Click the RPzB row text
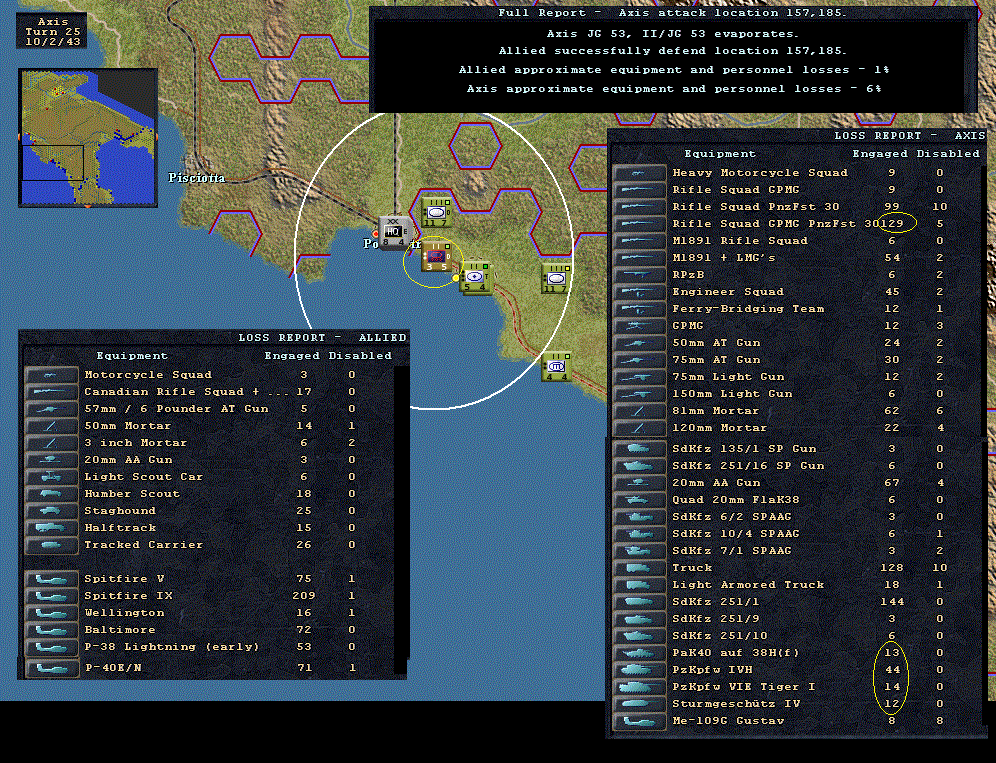The width and height of the screenshot is (996, 763). click(x=688, y=275)
